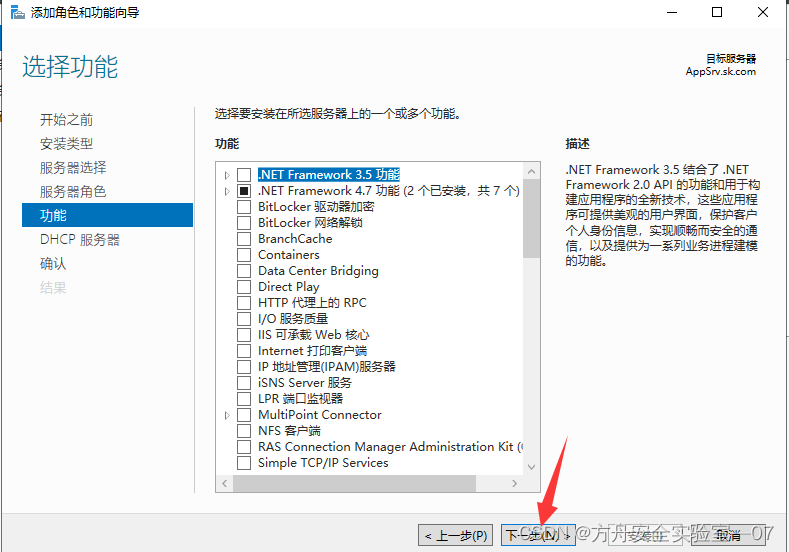Select Direct Play feature label
The width and height of the screenshot is (789, 552).
[x=289, y=287]
